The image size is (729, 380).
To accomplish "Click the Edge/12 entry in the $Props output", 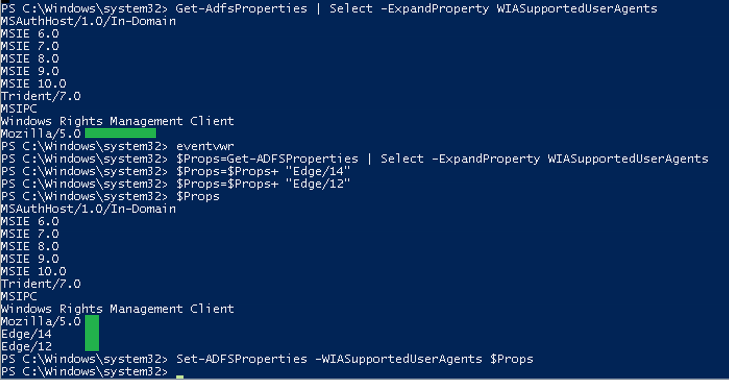I will point(27,347).
